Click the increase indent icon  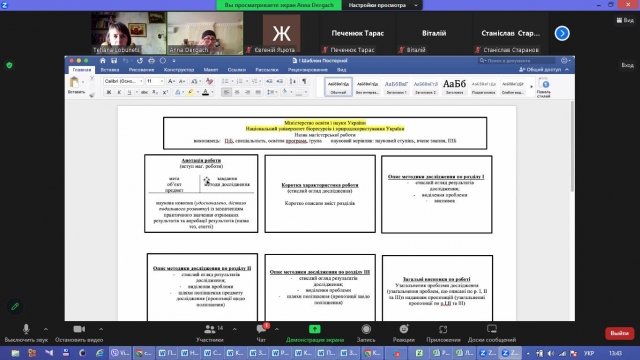tap(280, 81)
